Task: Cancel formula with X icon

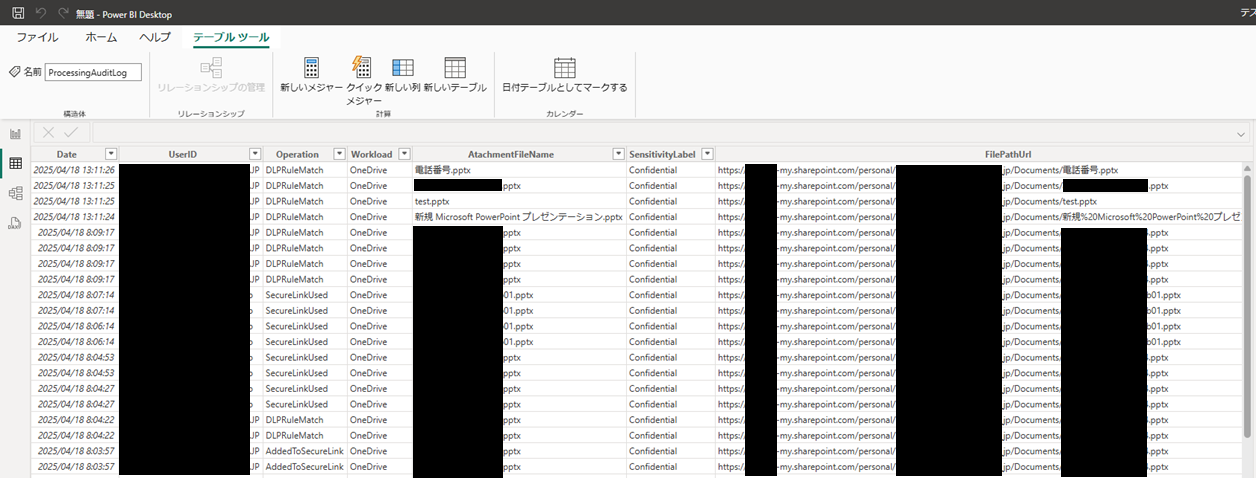Action: (x=49, y=133)
